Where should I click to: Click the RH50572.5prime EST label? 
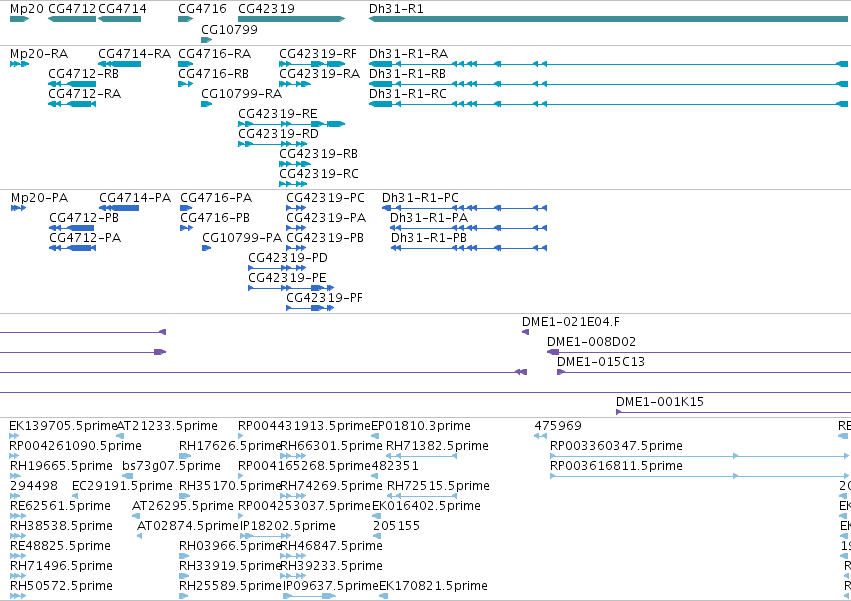coord(61,586)
